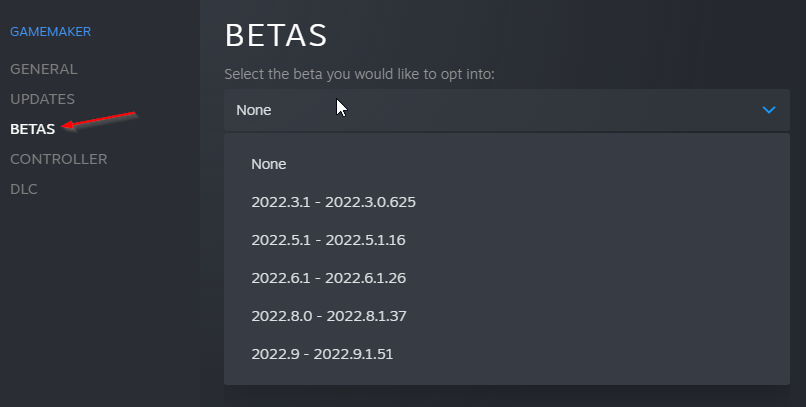Screen dimensions: 806x407
Task: Select the BETAS sidebar tab
Action: point(33,129)
